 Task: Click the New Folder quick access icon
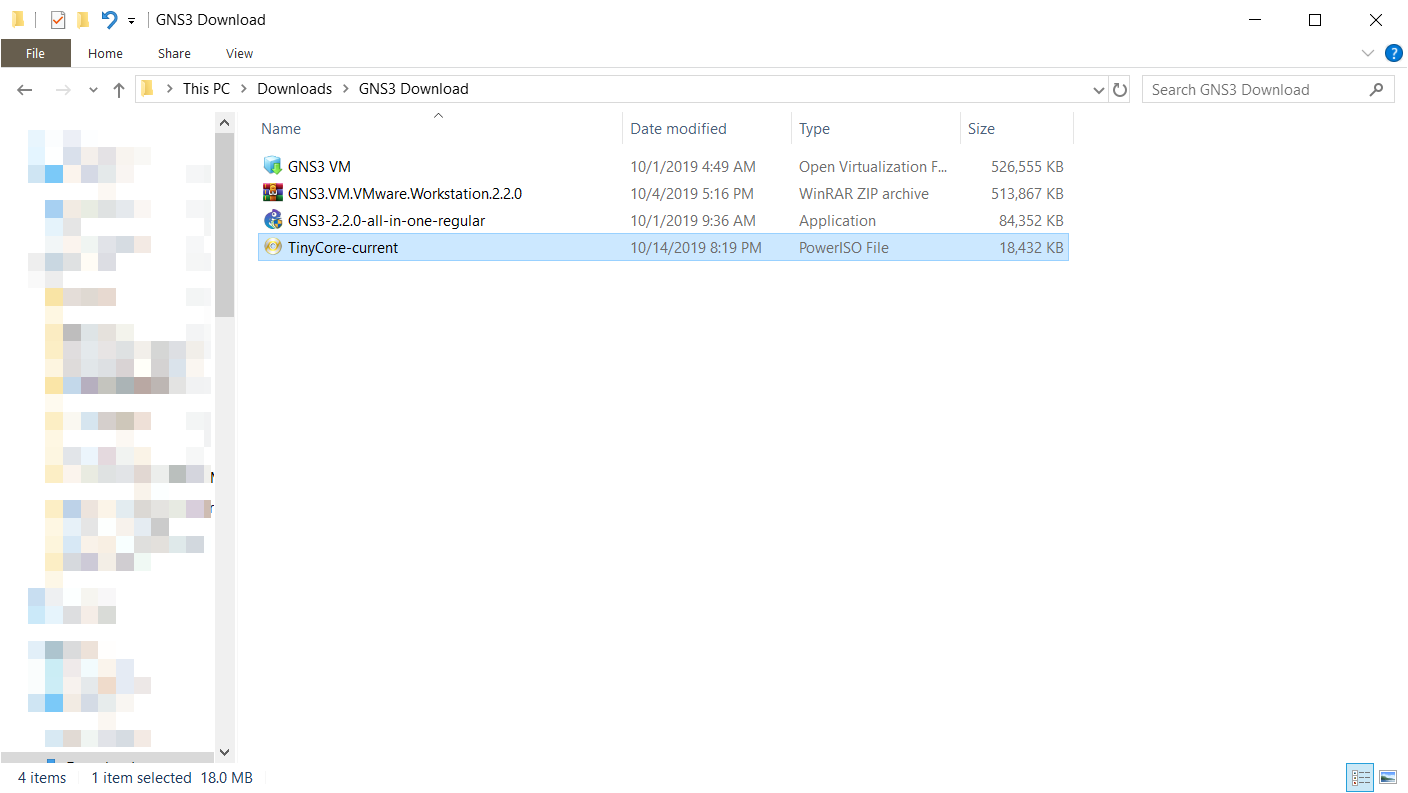point(83,20)
